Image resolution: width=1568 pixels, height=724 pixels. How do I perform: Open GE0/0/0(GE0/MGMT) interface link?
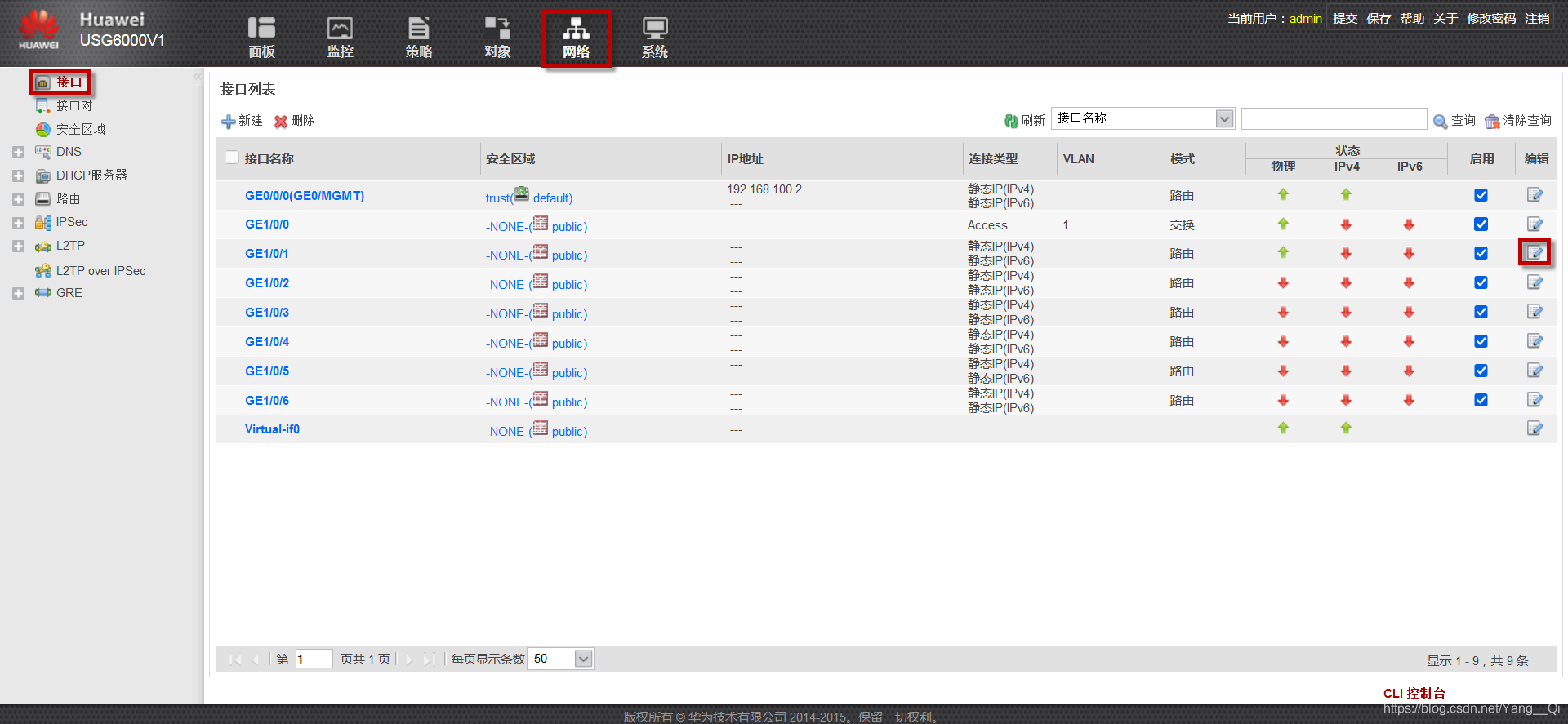click(305, 195)
